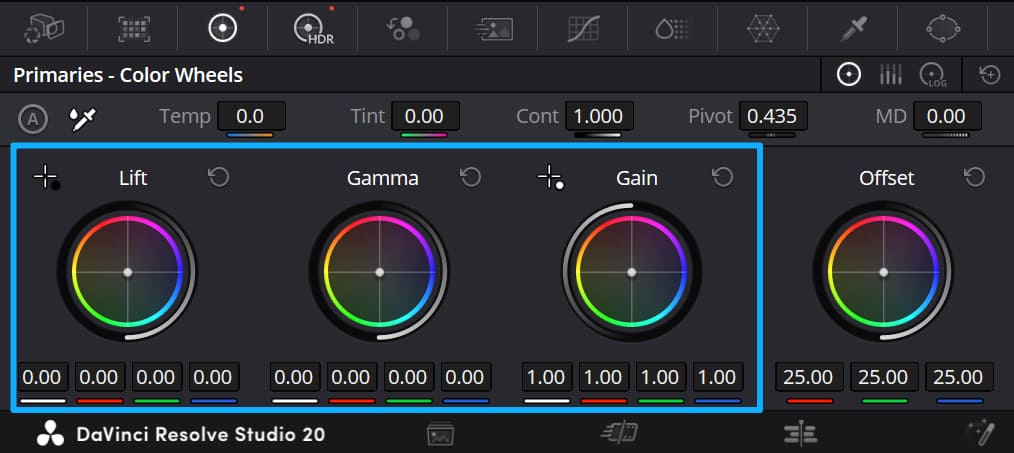Switch primaries to Bars mode
The width and height of the screenshot is (1014, 453).
[890, 75]
